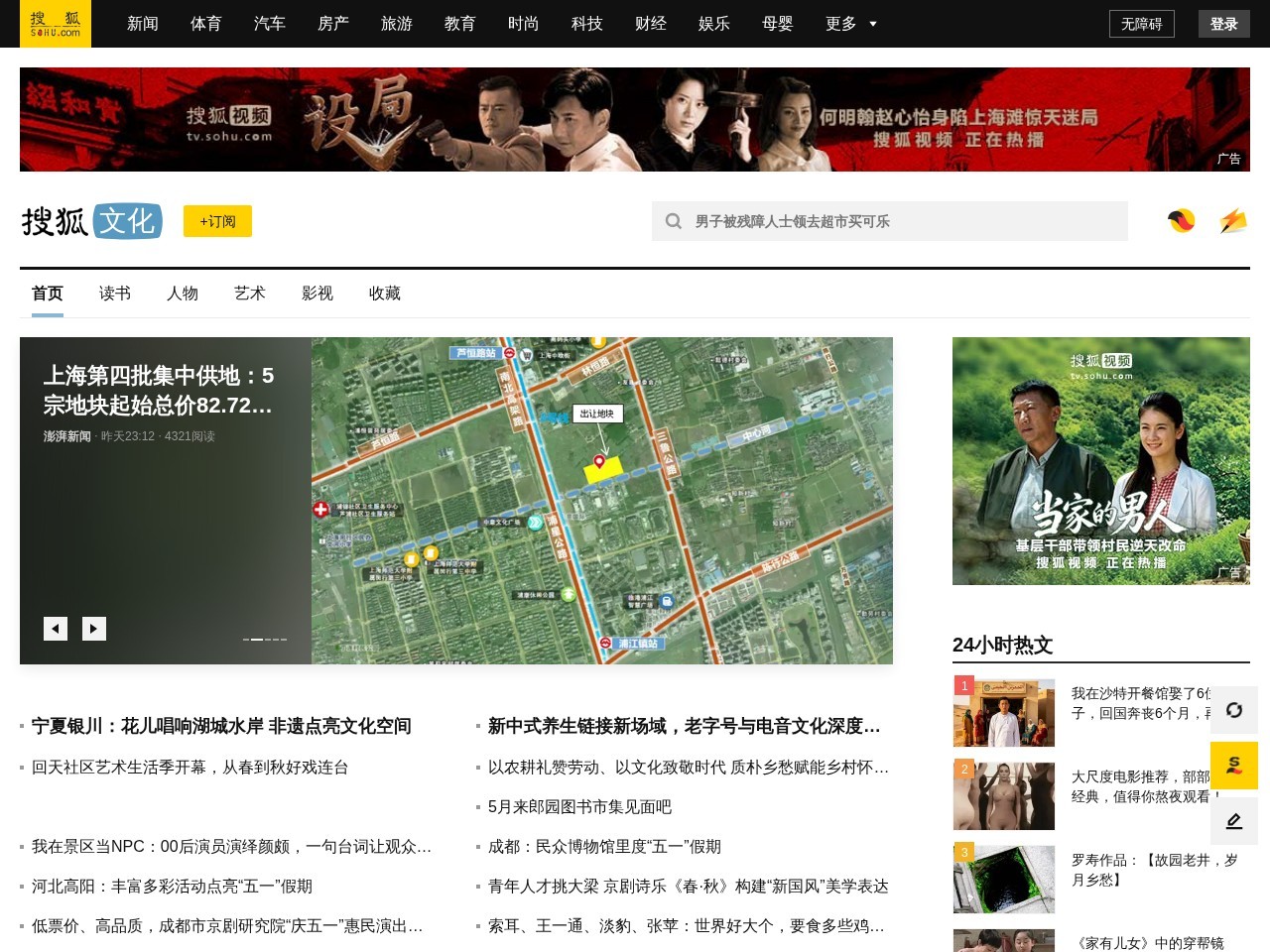This screenshot has width=1270, height=952.
Task: Expand the 更多 dropdown in top navigation
Action: click(851, 24)
